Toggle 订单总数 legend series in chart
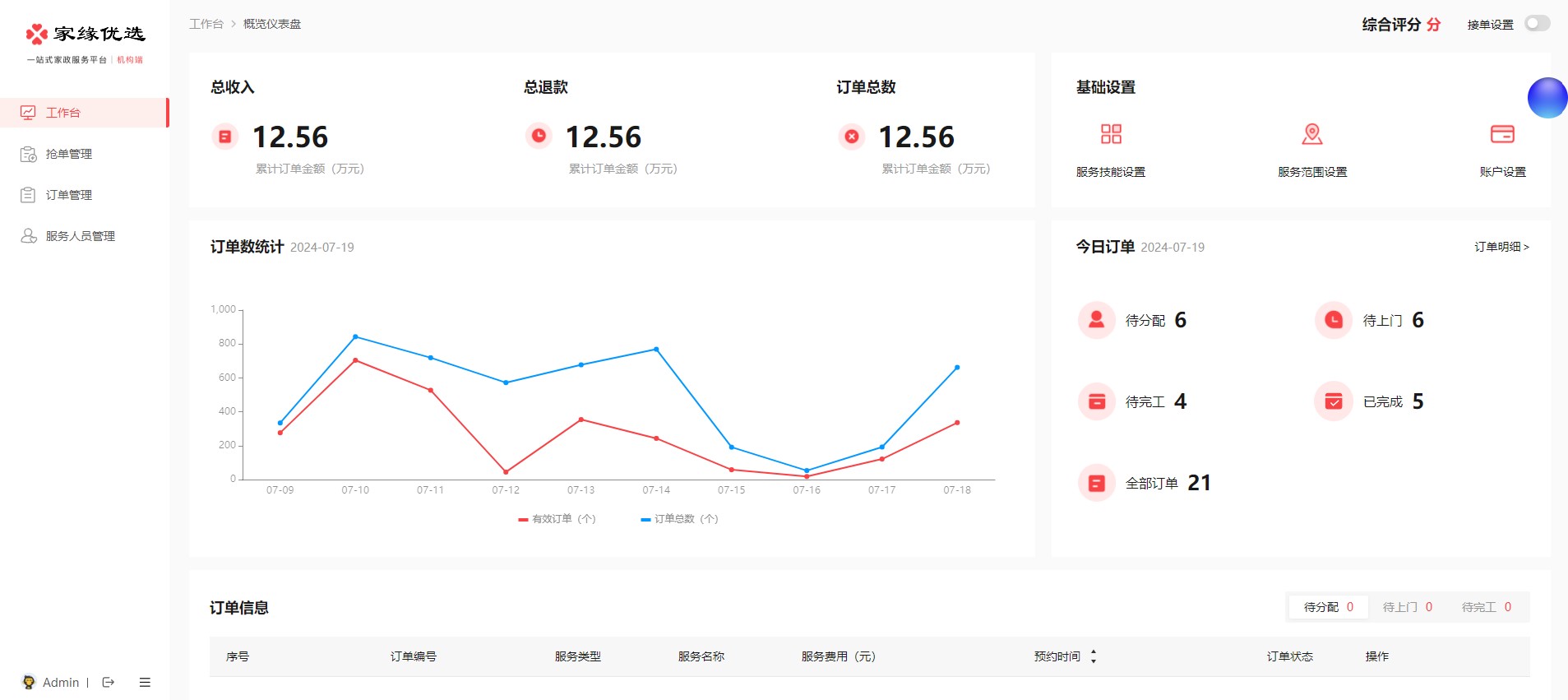 [679, 519]
